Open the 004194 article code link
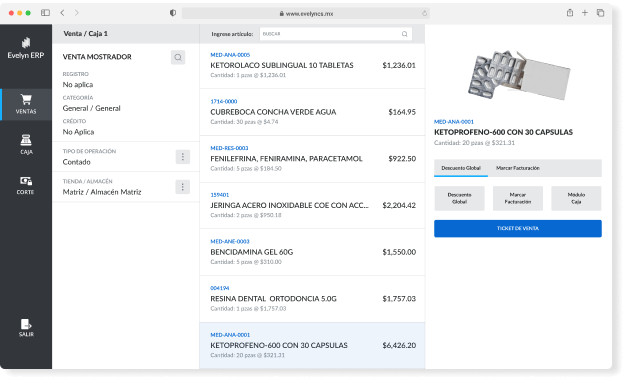This screenshot has width=626, height=381. tap(220, 288)
